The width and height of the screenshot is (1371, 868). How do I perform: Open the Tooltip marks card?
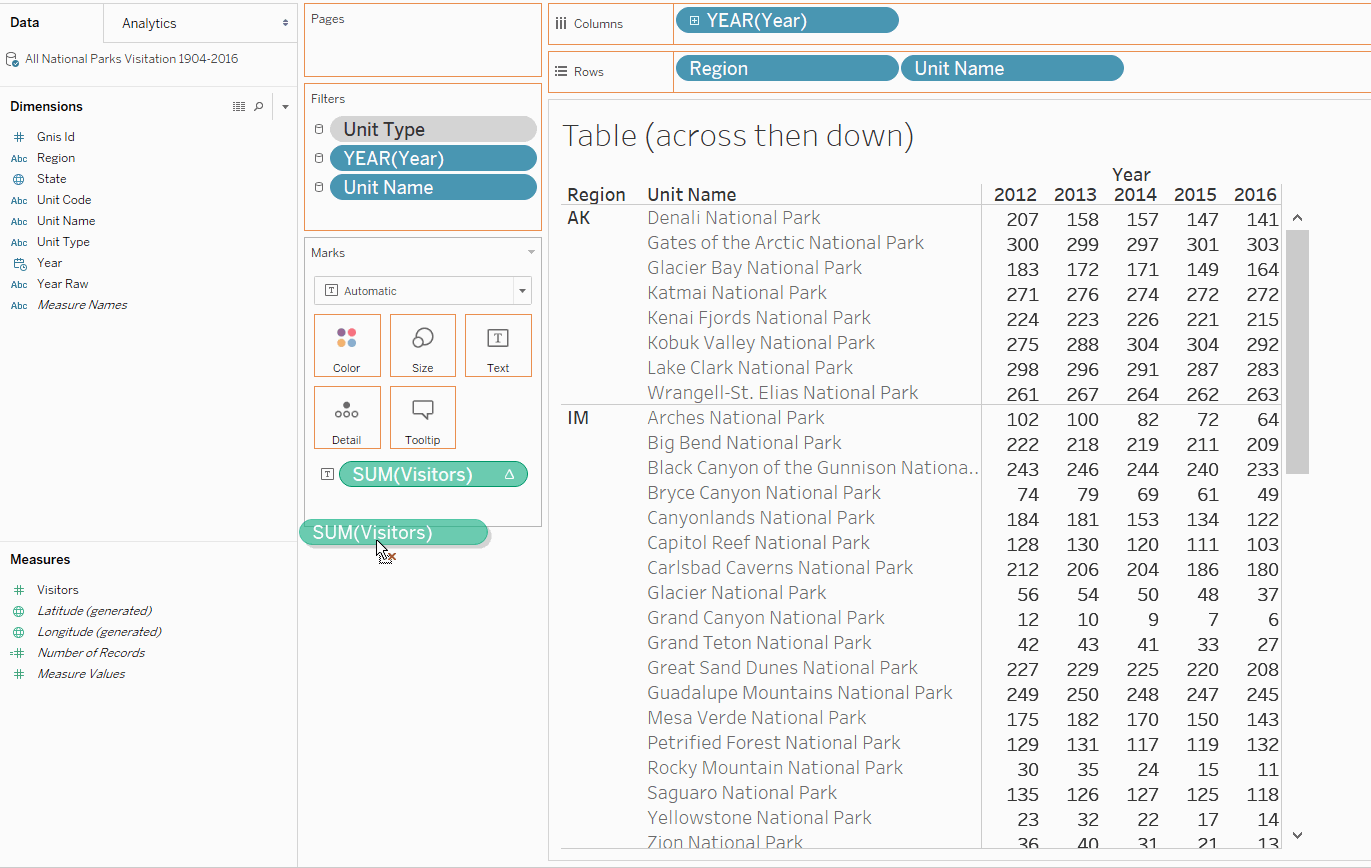(x=423, y=417)
